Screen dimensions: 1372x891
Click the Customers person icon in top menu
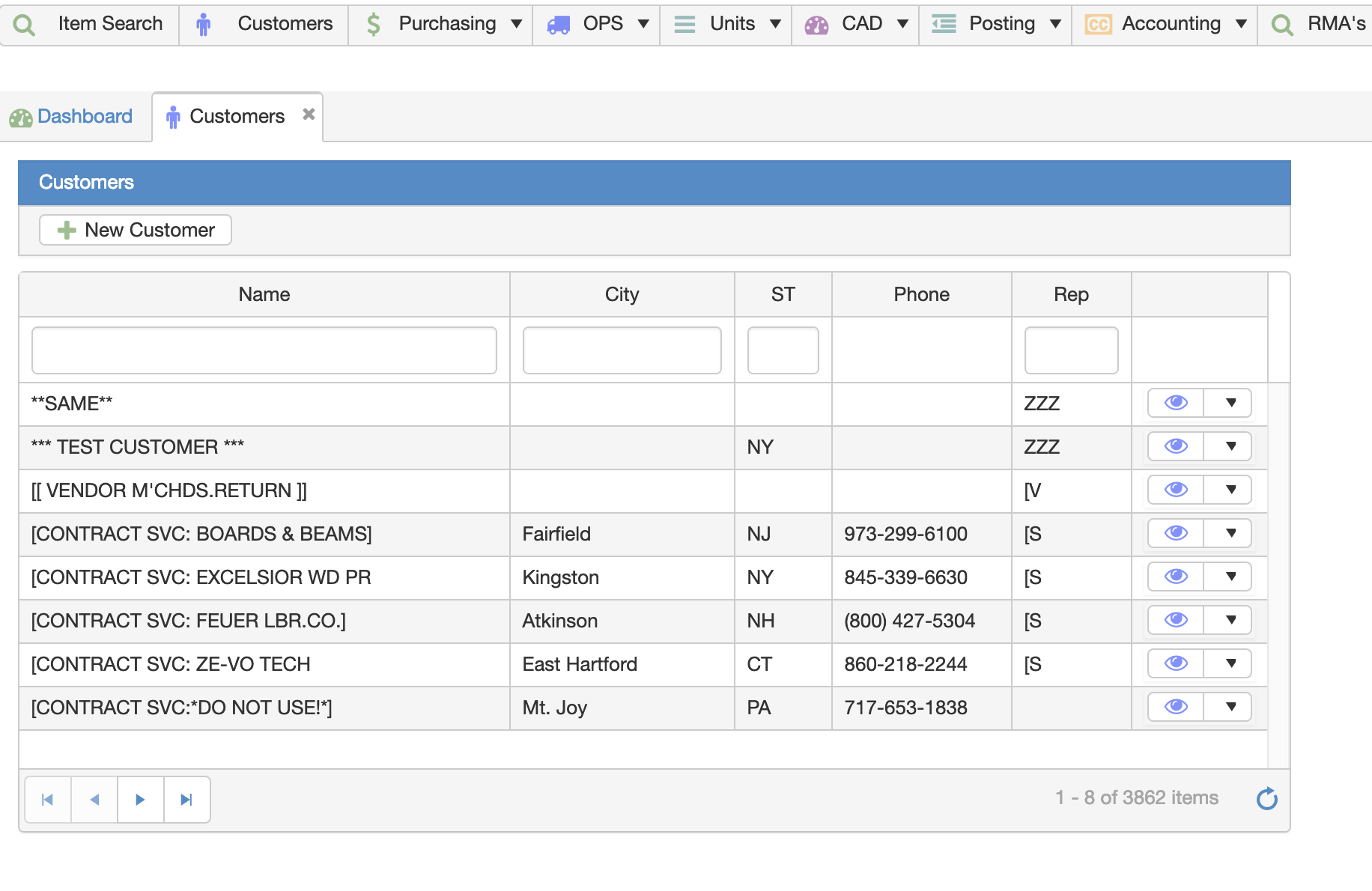point(203,25)
